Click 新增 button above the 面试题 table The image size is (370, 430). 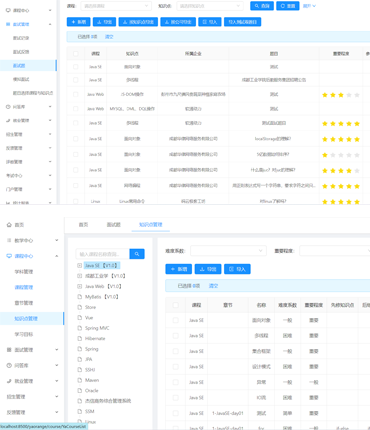(x=78, y=22)
